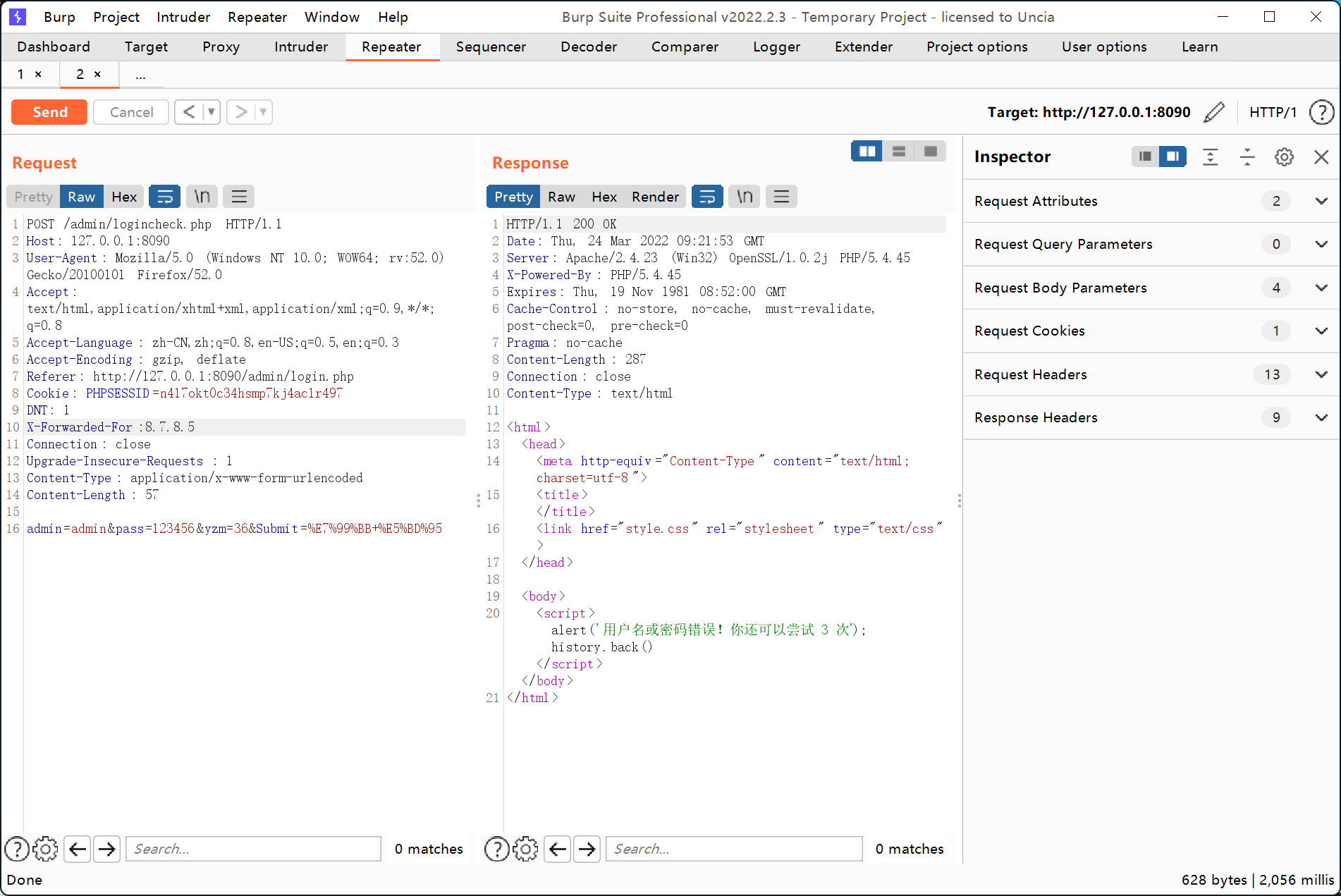Open Request search help icon
The image size is (1341, 896).
(x=17, y=849)
